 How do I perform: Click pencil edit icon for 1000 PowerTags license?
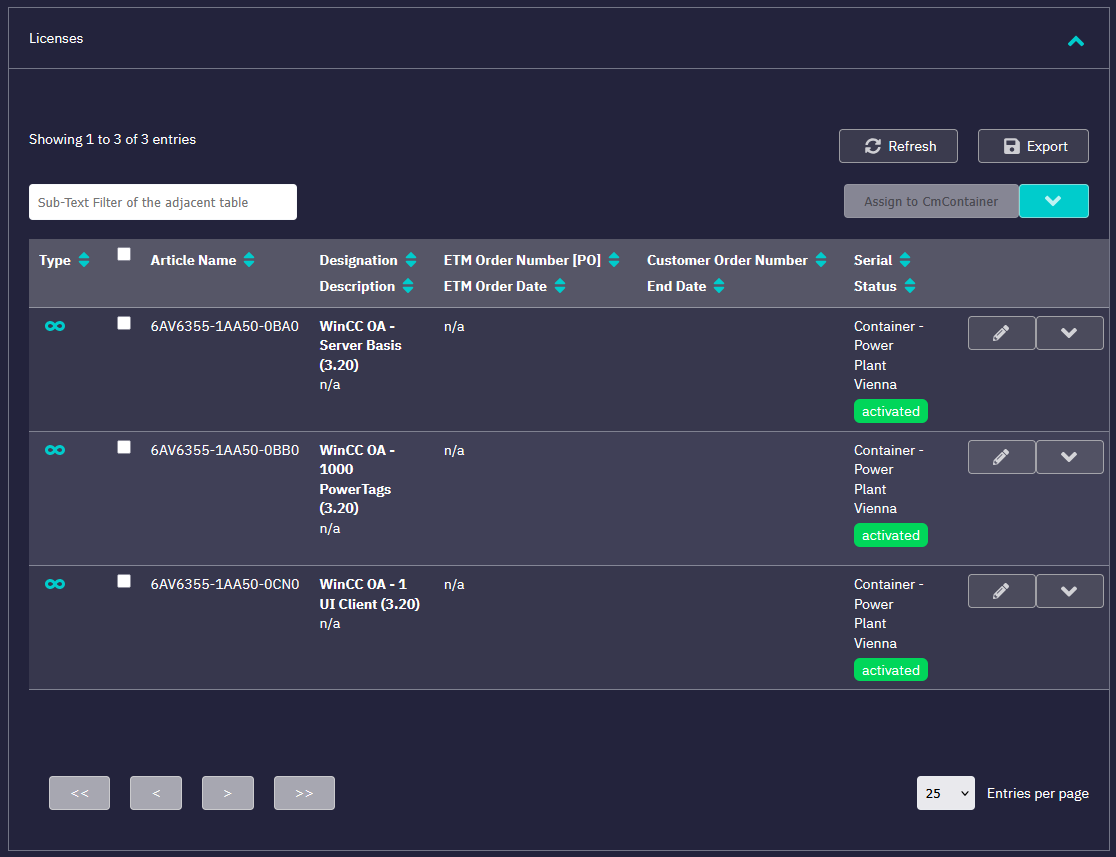click(1001, 457)
